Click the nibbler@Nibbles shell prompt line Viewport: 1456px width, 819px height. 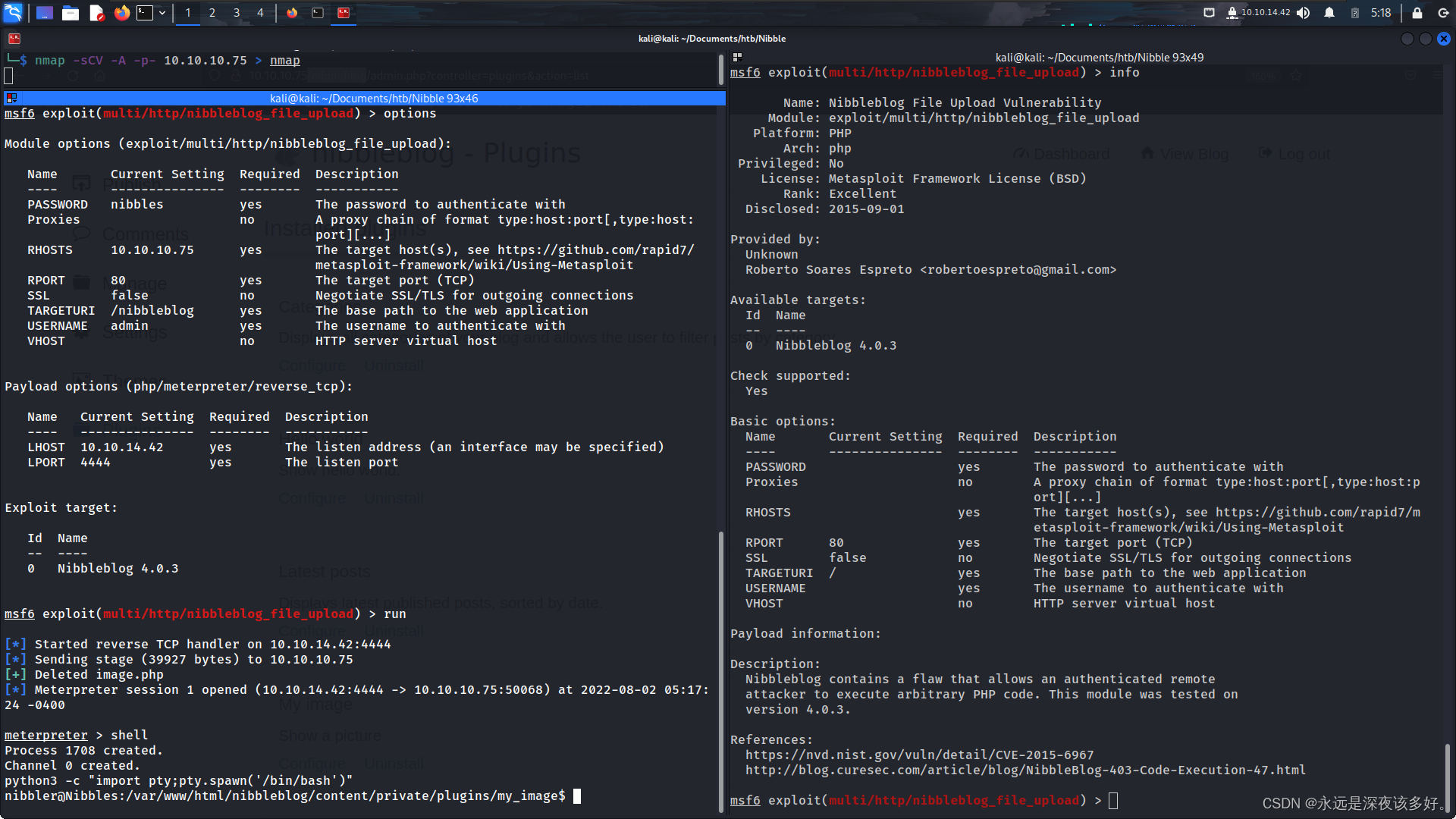pos(285,796)
